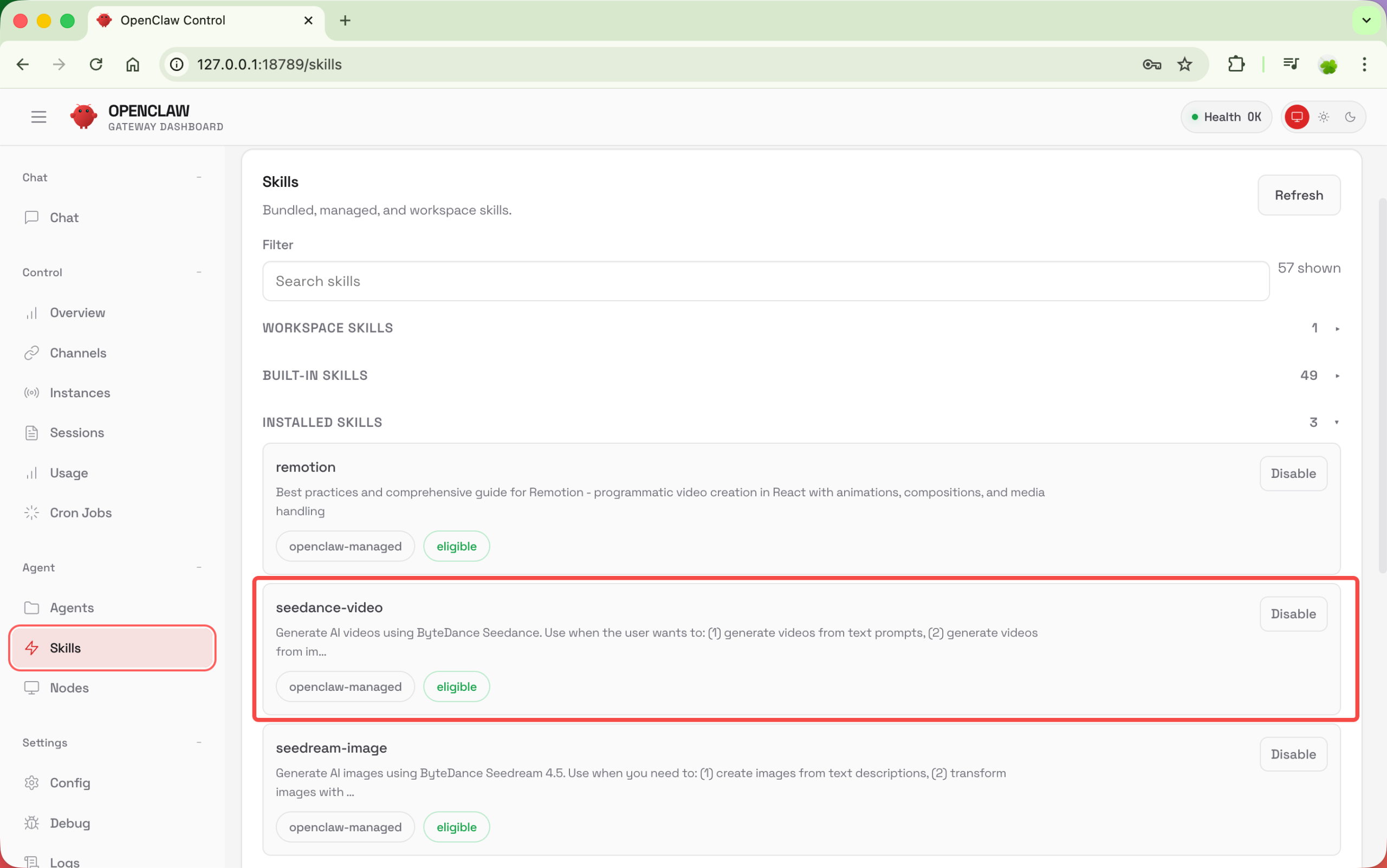This screenshot has width=1387, height=868.
Task: Click the Channels link icon
Action: click(x=31, y=353)
